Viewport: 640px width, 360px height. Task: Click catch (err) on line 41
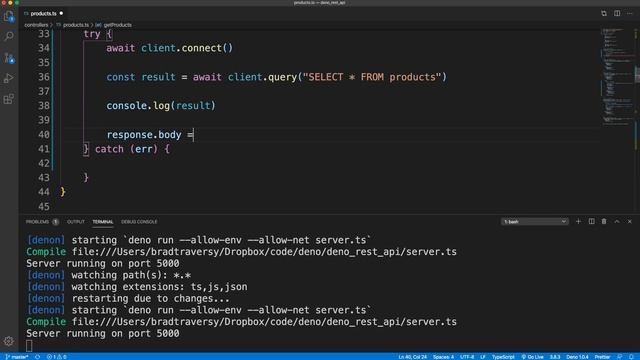pos(127,149)
